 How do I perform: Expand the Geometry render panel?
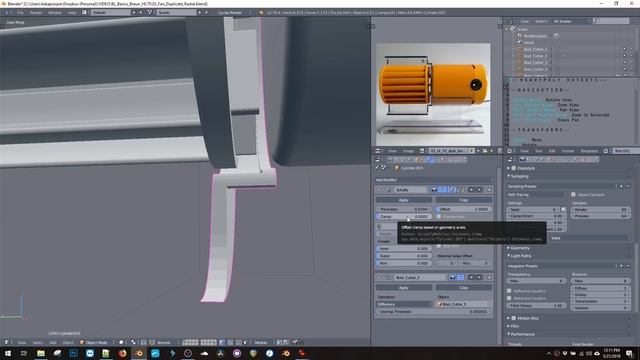pyautogui.click(x=509, y=248)
